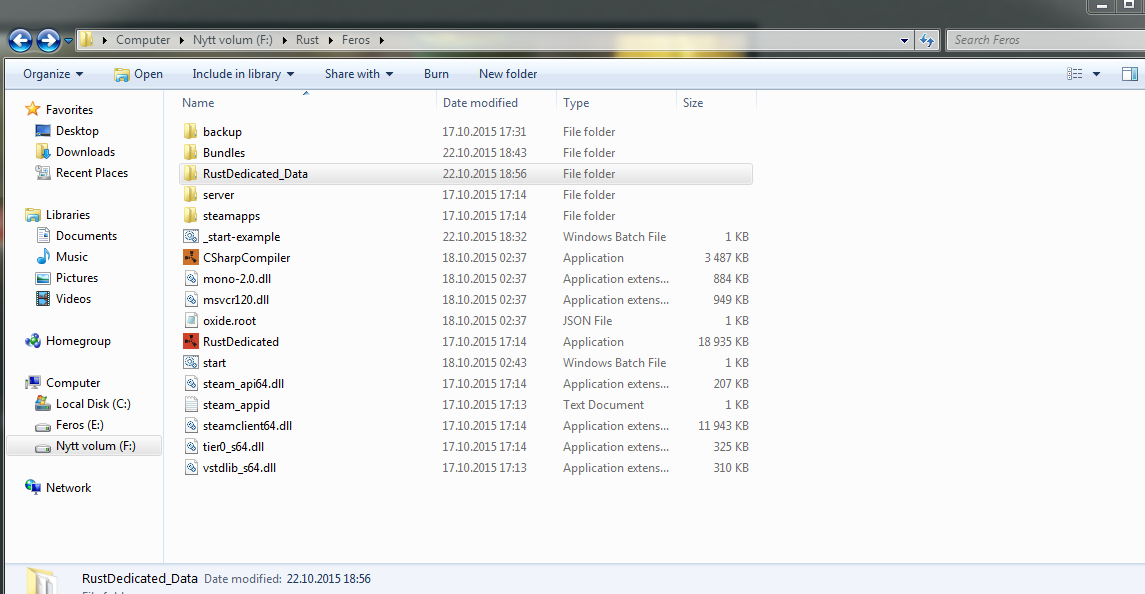Navigate to Rust in breadcrumb

click(x=307, y=40)
